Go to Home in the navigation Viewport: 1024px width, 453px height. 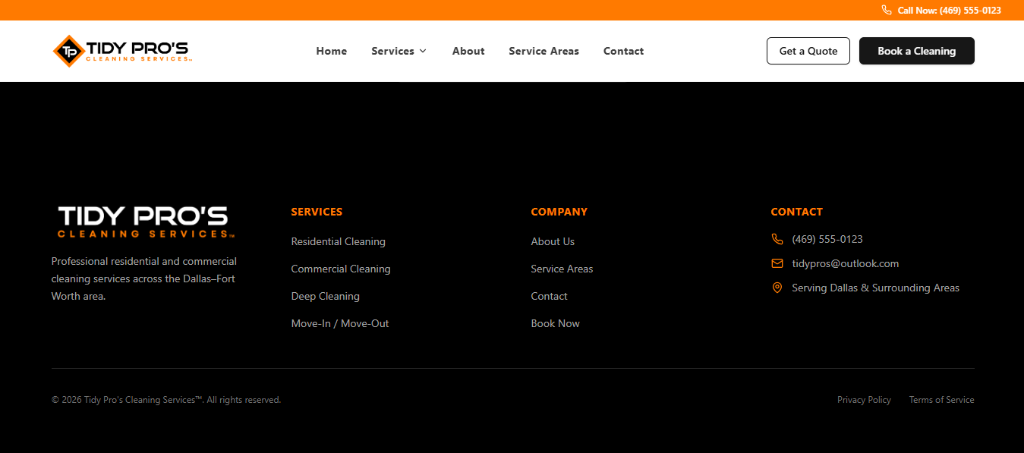[331, 51]
